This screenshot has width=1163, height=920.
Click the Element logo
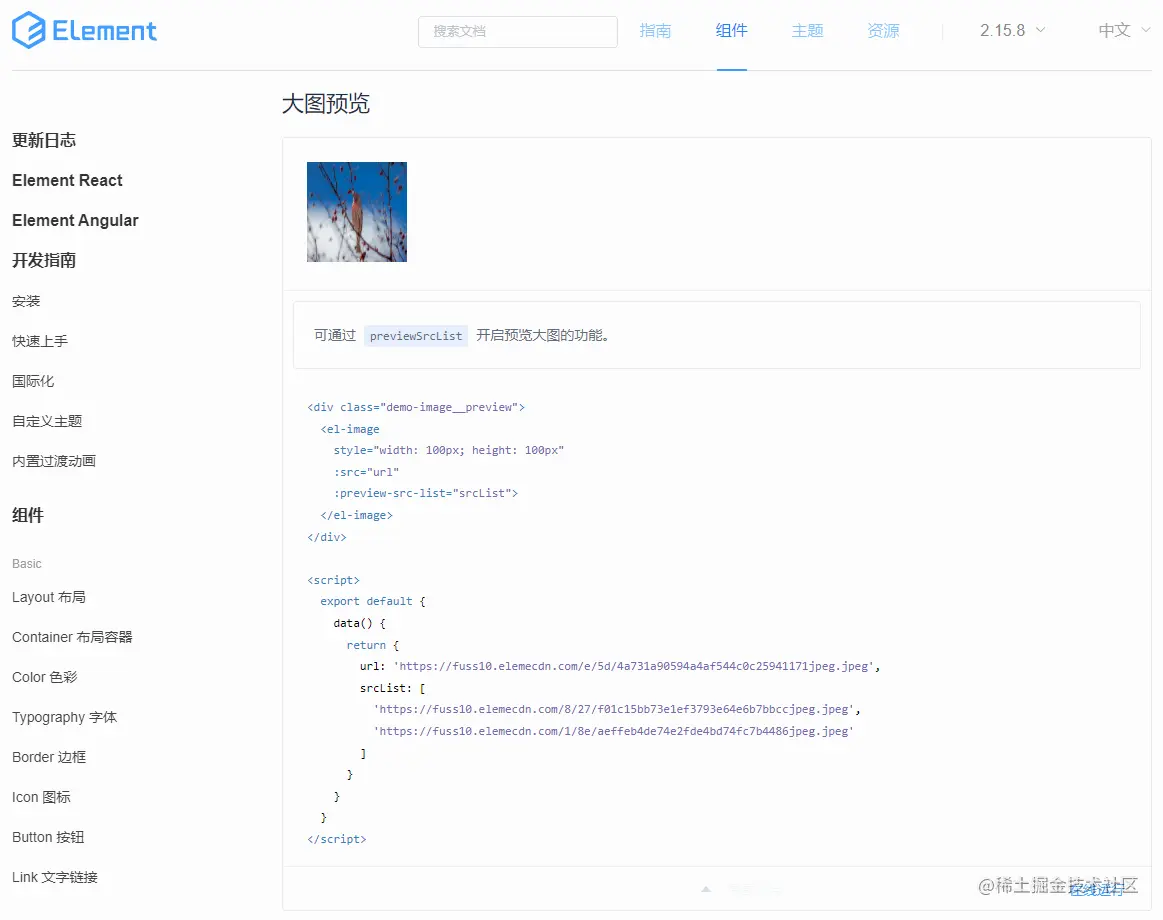[84, 30]
